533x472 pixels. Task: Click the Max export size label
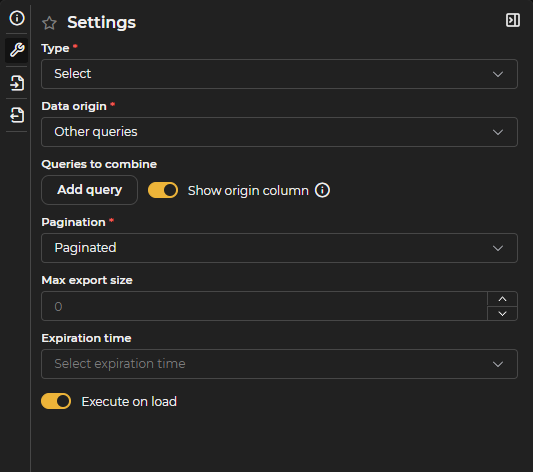[87, 280]
